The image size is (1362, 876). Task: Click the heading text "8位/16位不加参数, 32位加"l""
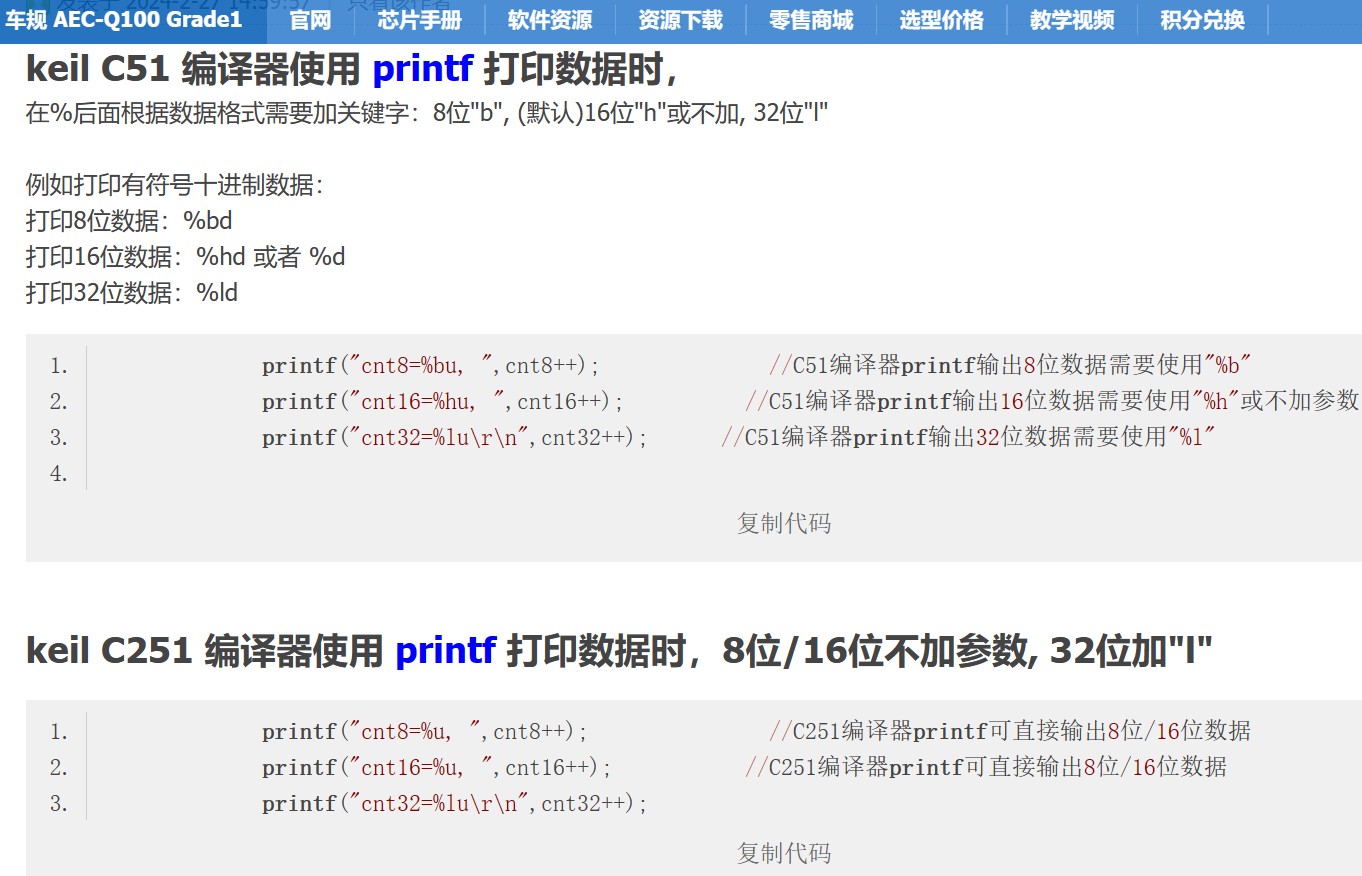click(967, 651)
